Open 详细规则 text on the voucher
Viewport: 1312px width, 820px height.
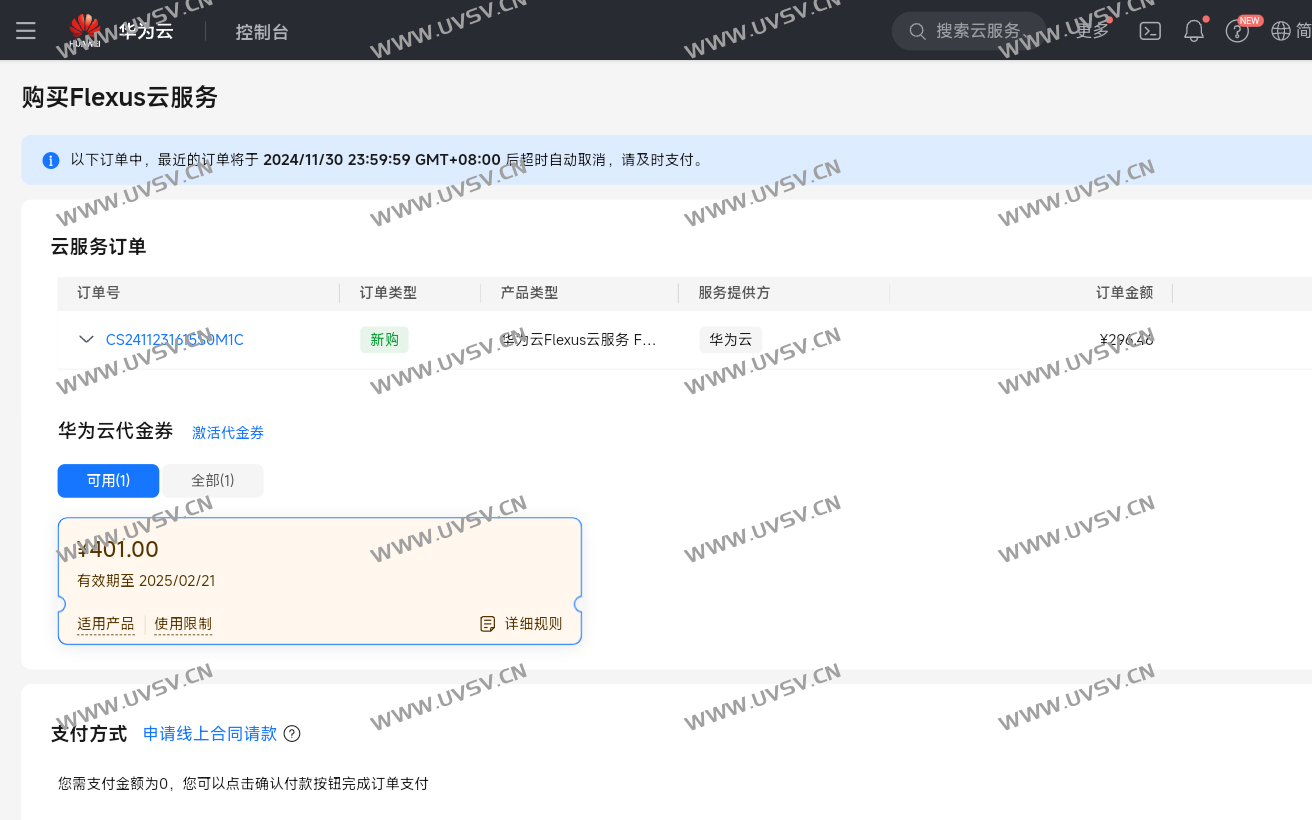(x=534, y=624)
